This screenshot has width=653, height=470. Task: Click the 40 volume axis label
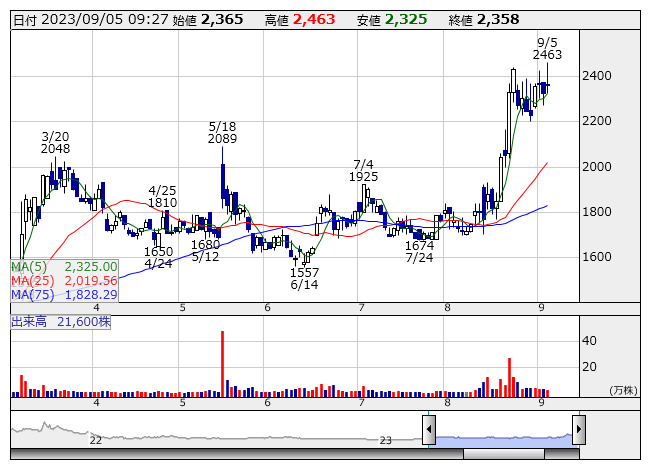(589, 341)
